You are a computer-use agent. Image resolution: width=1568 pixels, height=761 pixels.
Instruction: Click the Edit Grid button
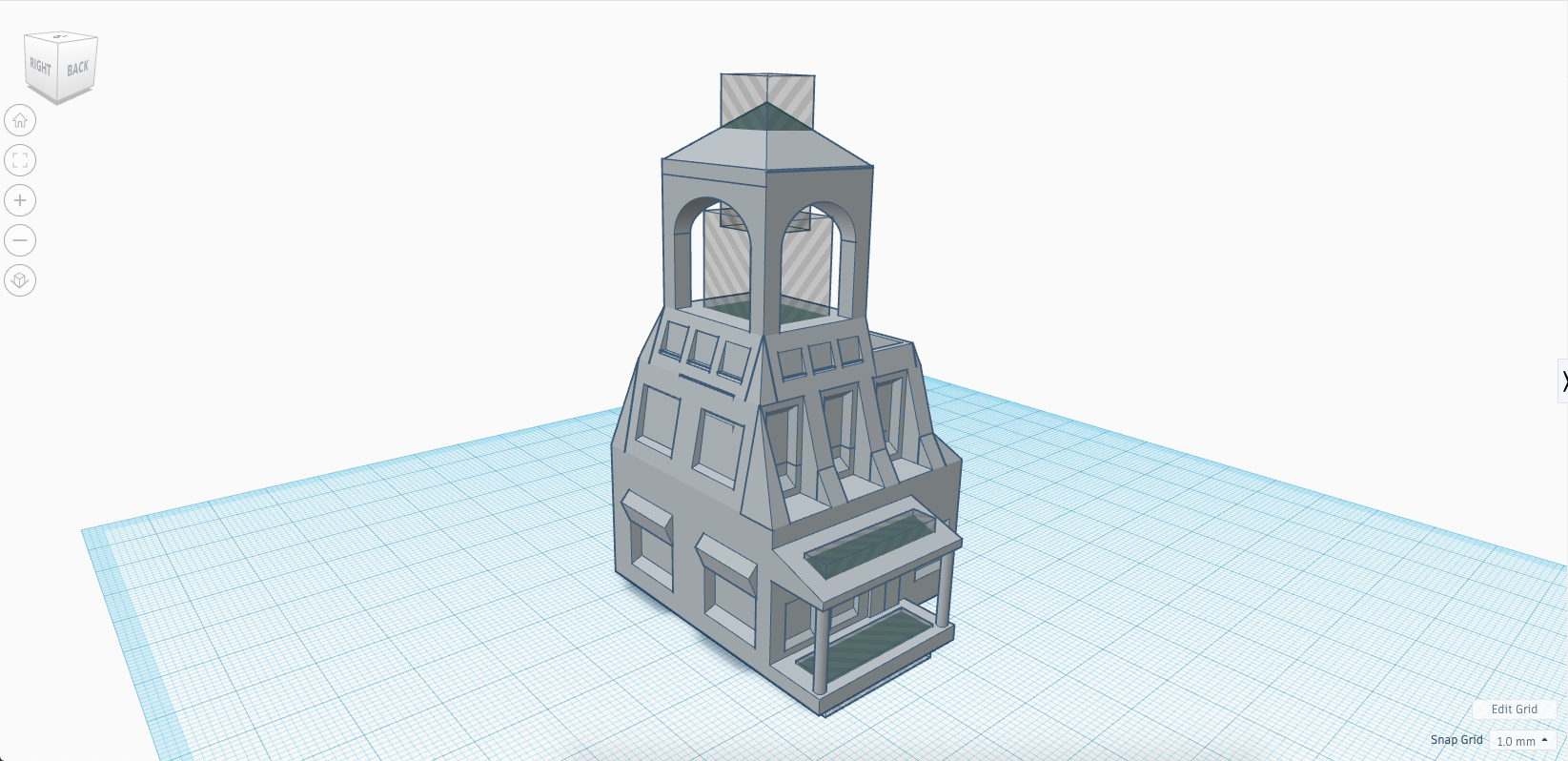tap(1514, 710)
